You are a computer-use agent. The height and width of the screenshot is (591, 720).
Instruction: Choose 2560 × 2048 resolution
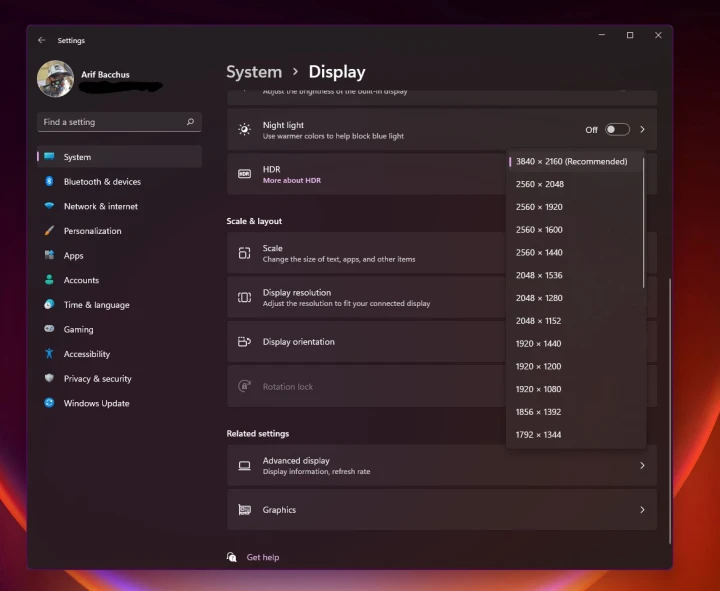575,184
